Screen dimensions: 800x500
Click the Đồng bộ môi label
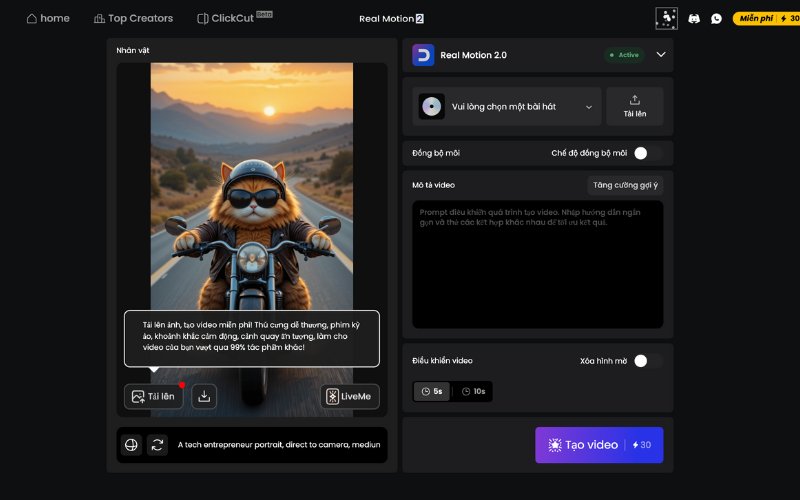pyautogui.click(x=436, y=153)
